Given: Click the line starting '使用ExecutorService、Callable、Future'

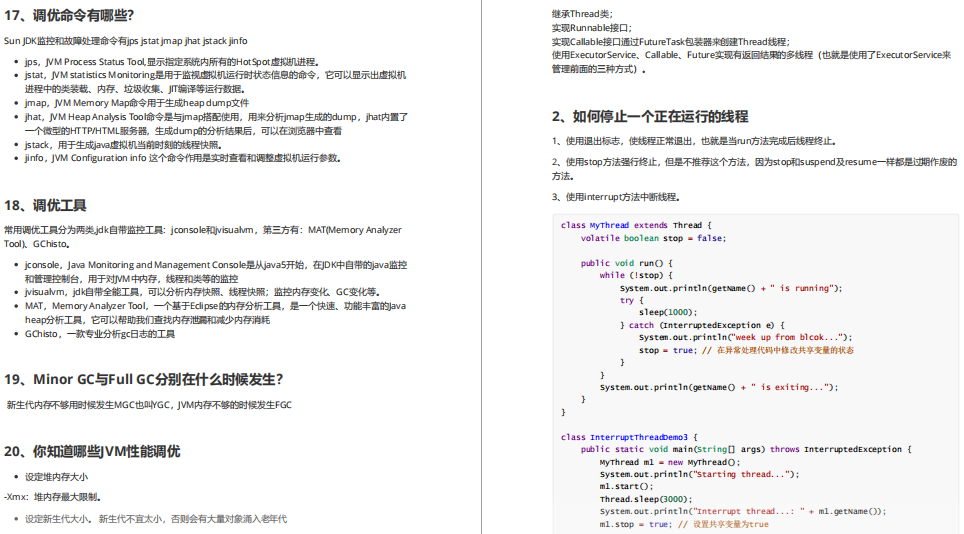Looking at the screenshot, I should (751, 62).
